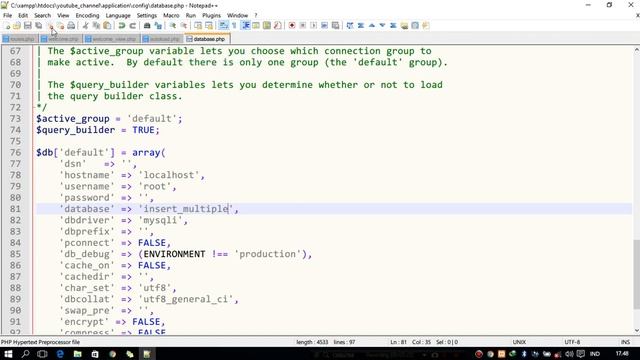
Task: Open the Macro menu
Action: [171, 16]
